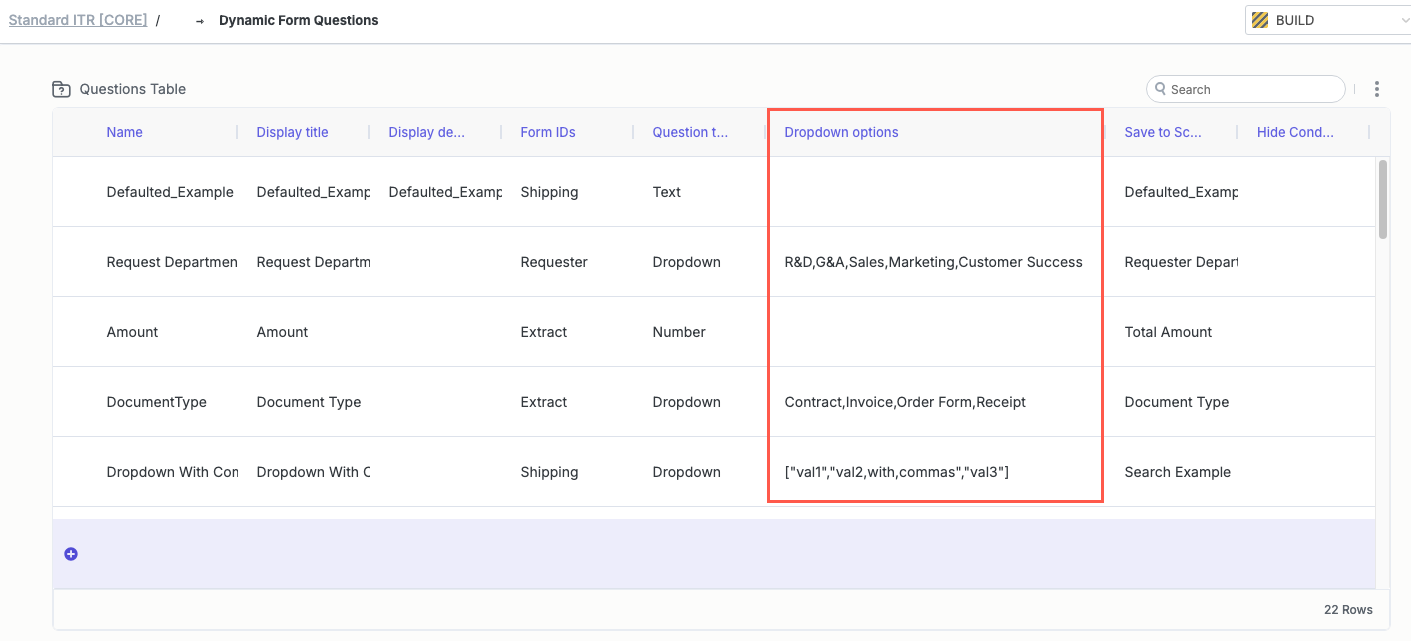Viewport: 1411px width, 641px height.
Task: Click the blue add row plus icon
Action: (71, 554)
